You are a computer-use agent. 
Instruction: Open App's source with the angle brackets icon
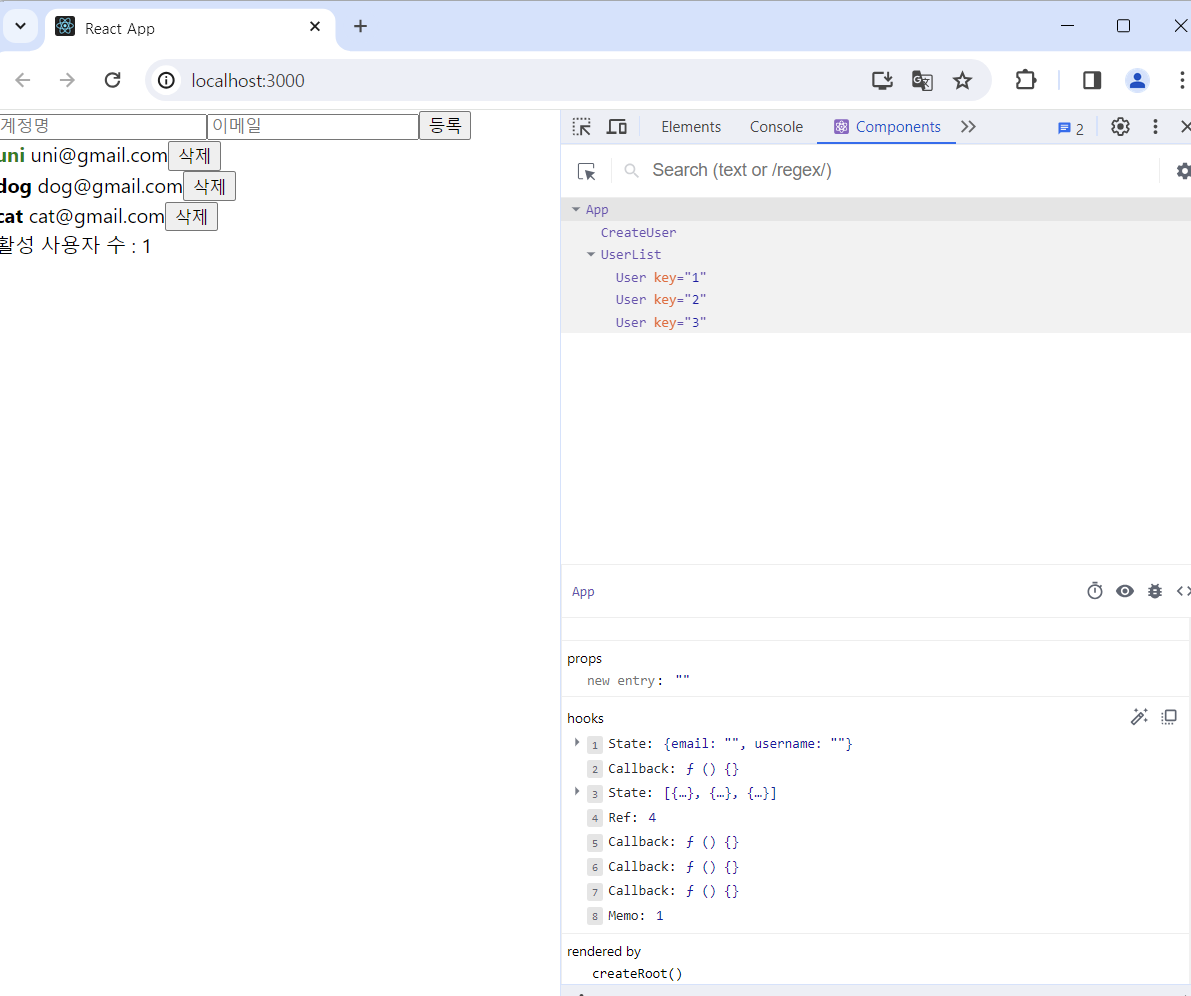click(x=1183, y=591)
